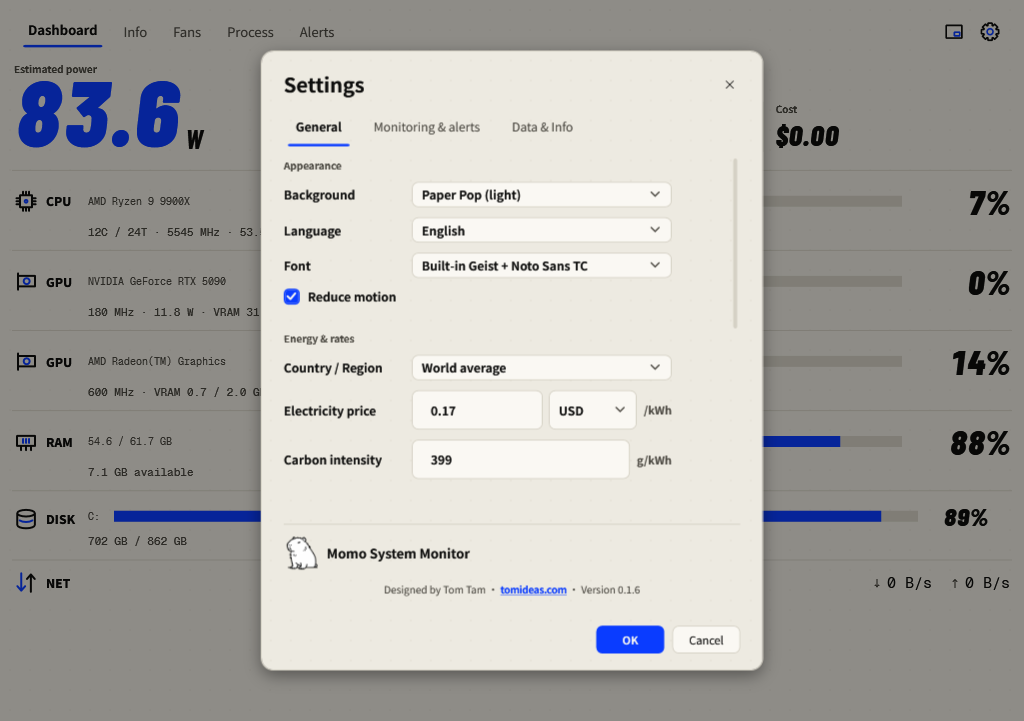Screen dimensions: 1024x721
Task: Click the 89% disk usage value
Action: pyautogui.click(x=966, y=518)
